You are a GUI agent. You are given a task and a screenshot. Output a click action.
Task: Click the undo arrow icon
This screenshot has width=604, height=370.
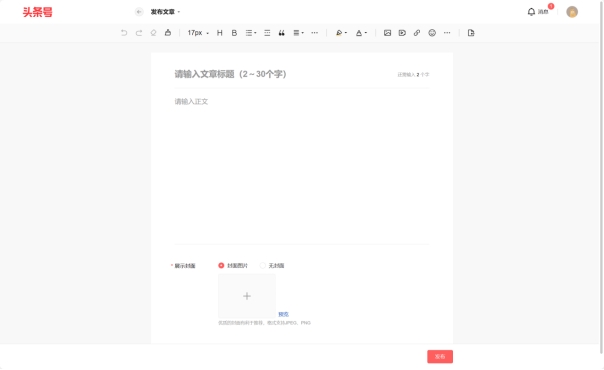point(124,33)
